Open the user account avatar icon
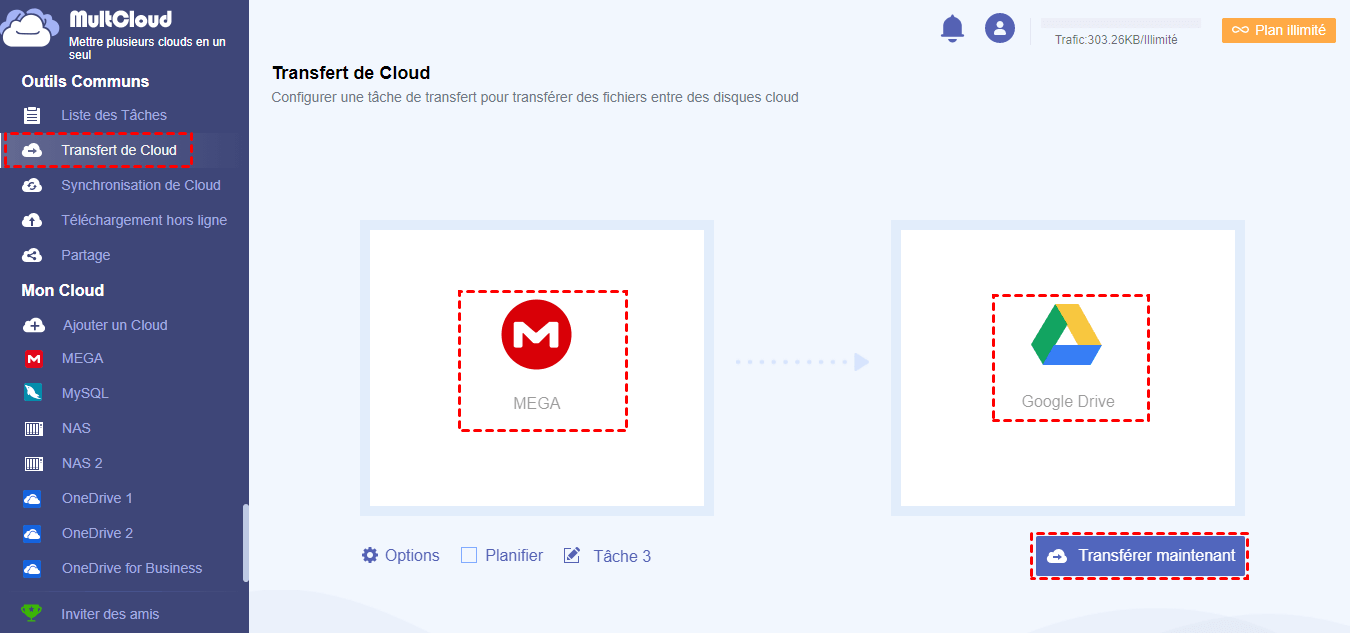 click(1000, 28)
